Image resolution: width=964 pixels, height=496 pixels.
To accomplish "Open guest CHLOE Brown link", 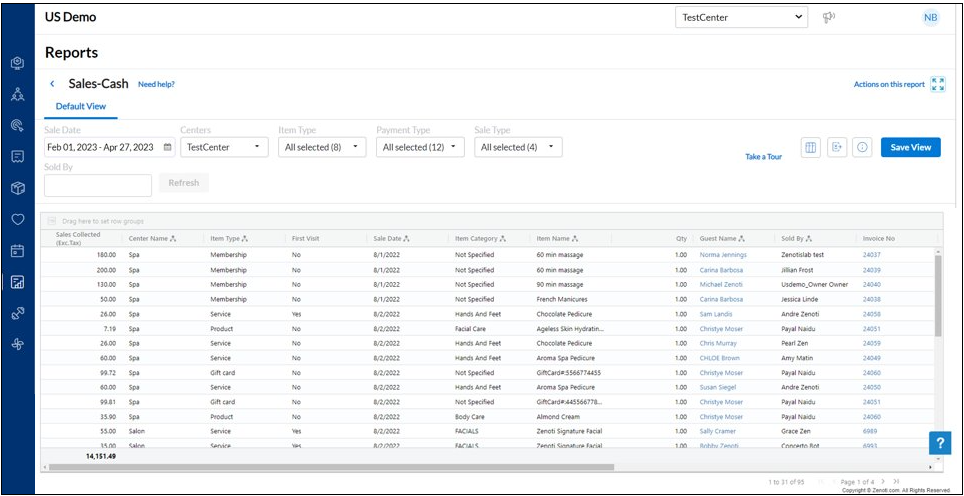I will click(719, 358).
